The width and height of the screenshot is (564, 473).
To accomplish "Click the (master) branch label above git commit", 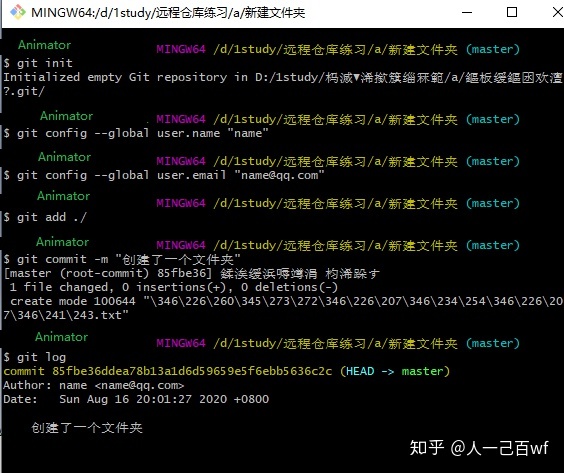I will pos(493,246).
